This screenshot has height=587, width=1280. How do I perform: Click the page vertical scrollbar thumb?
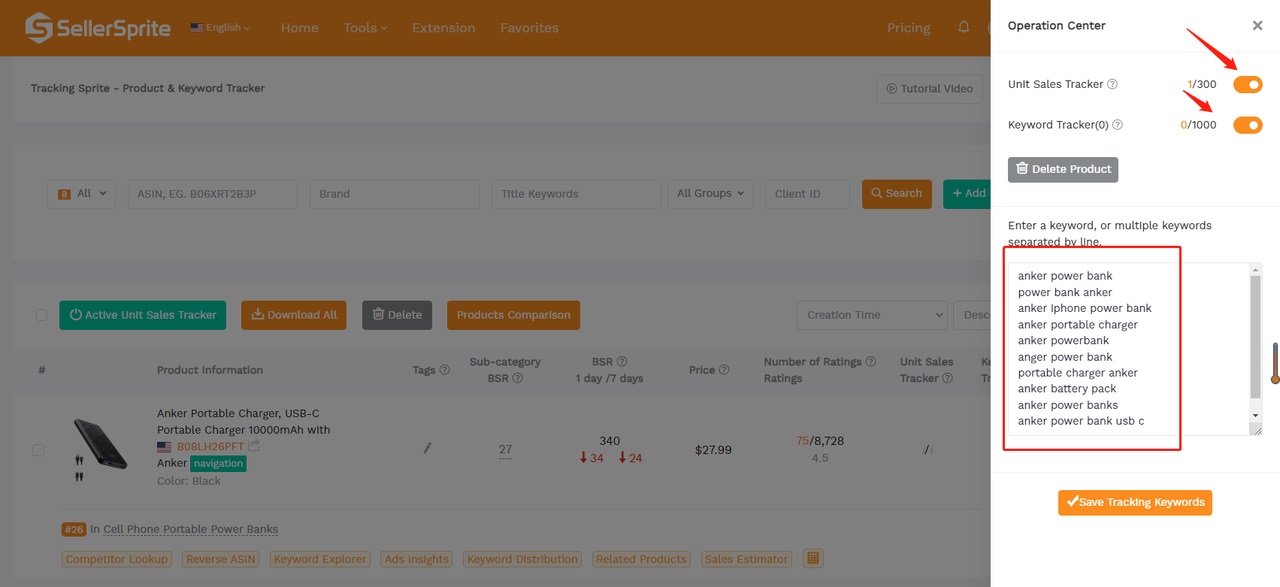1275,363
